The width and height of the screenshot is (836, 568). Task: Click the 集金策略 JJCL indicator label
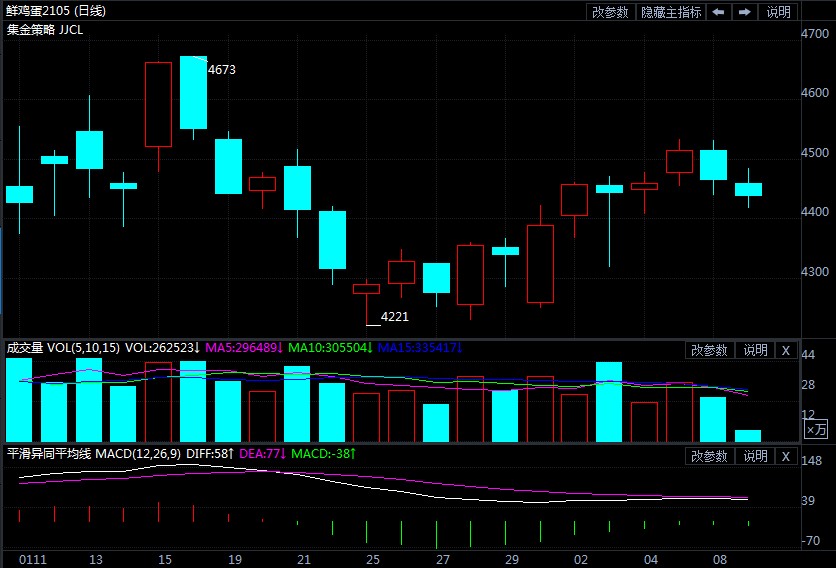point(45,29)
